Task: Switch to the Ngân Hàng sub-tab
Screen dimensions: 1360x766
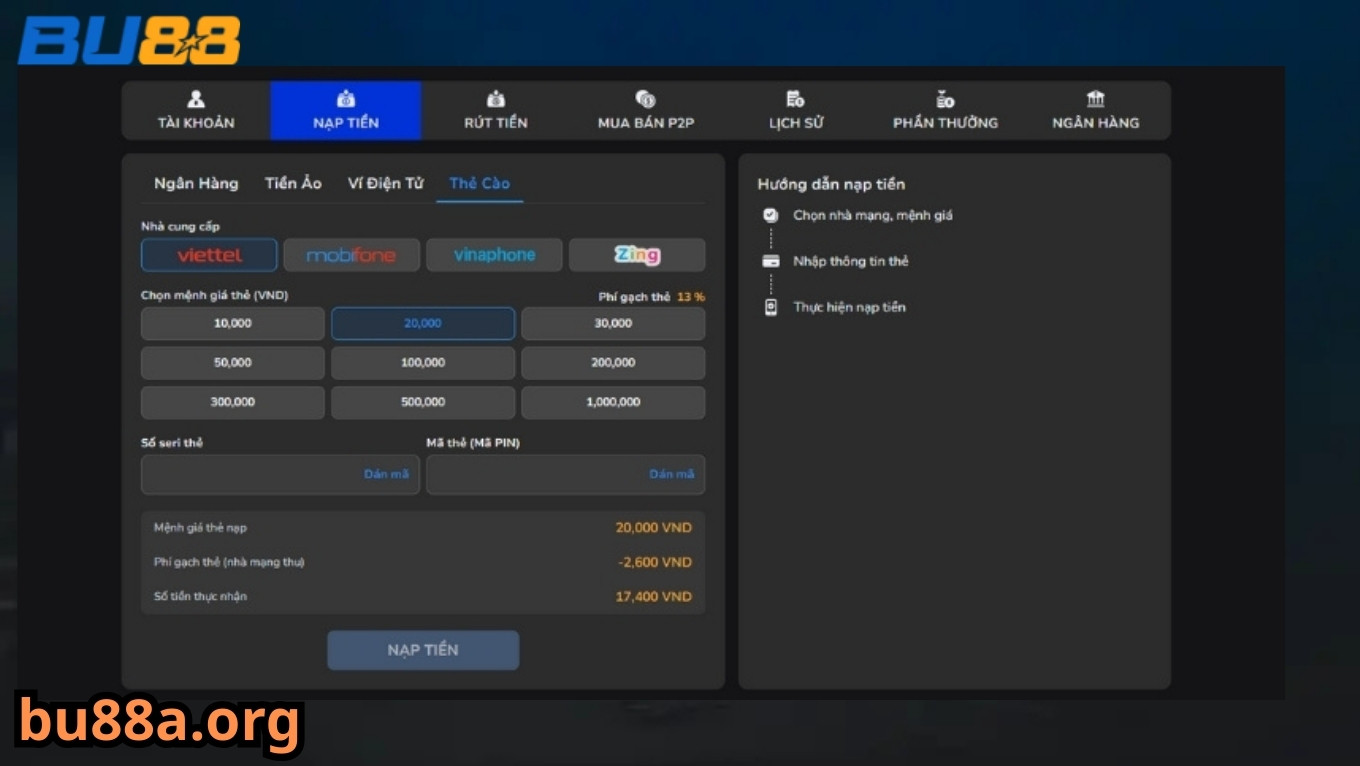Action: pyautogui.click(x=196, y=183)
